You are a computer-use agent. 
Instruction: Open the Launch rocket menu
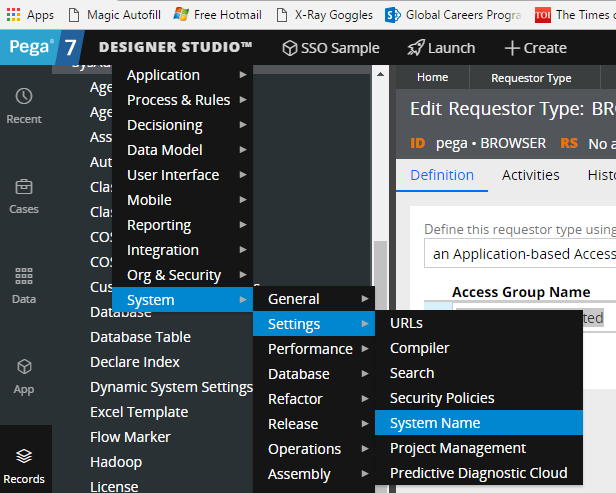point(441,48)
